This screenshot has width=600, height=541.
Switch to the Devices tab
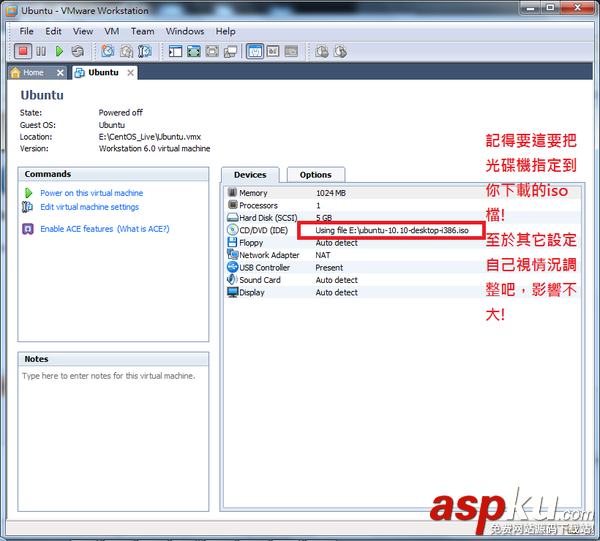[x=250, y=175]
